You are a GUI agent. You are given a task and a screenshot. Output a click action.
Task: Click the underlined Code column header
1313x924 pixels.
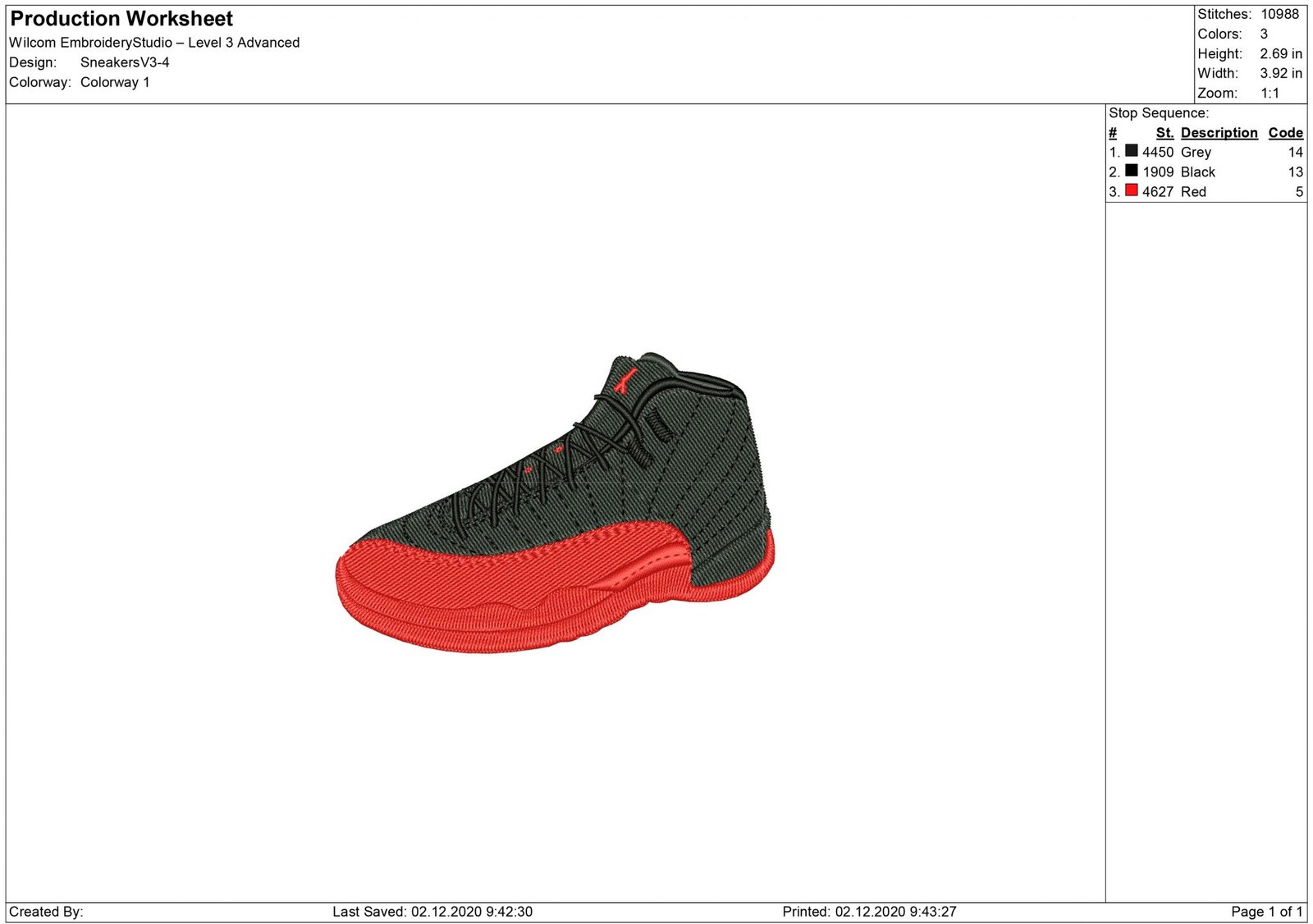coord(1285,133)
